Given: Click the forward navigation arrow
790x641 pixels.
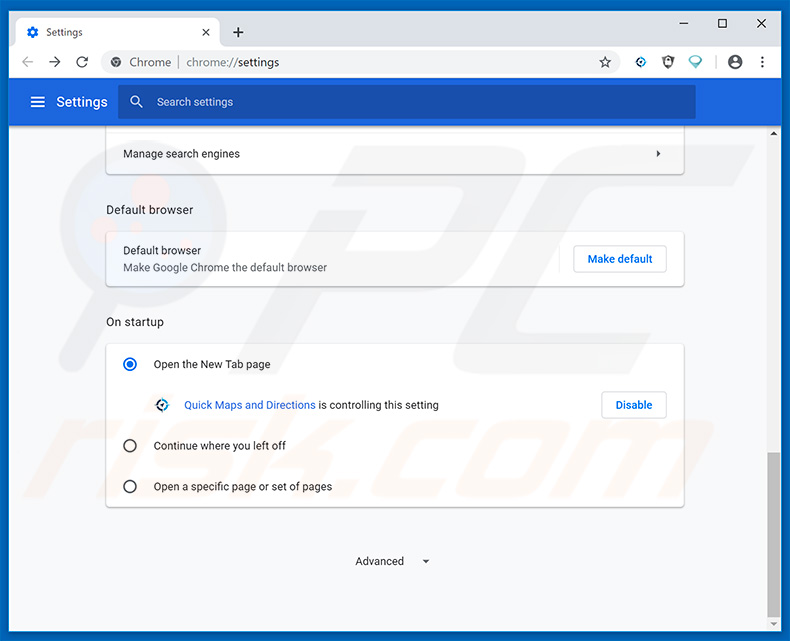Looking at the screenshot, I should [55, 62].
